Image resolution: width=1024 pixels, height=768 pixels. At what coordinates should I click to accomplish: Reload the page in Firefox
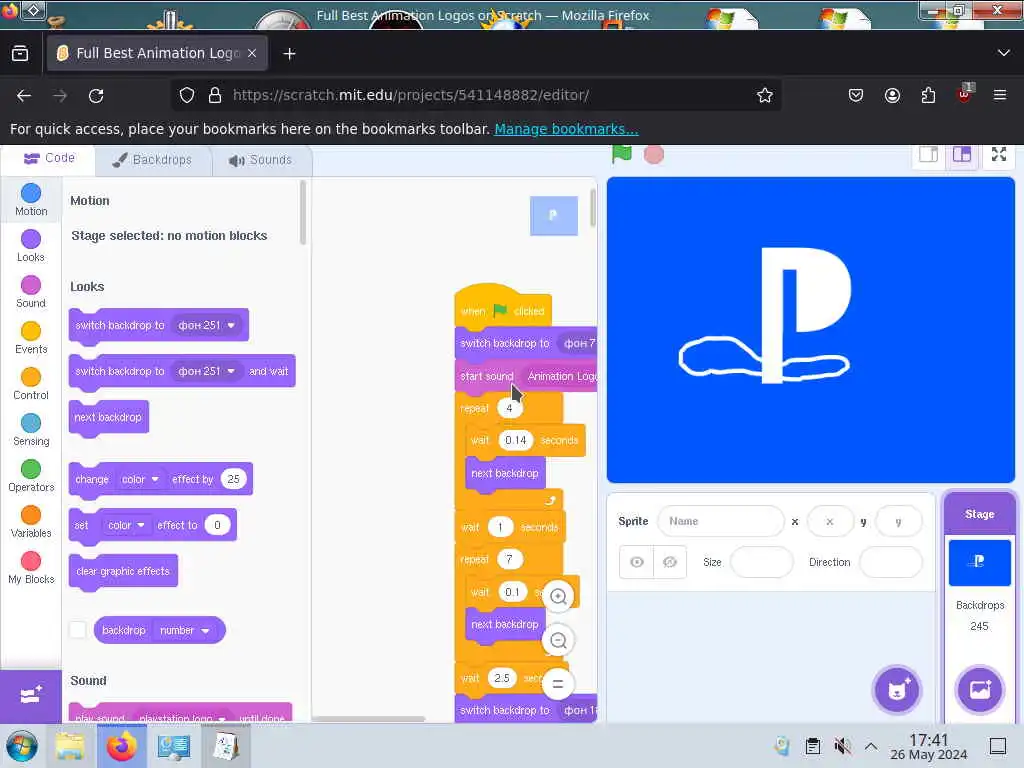tap(96, 96)
